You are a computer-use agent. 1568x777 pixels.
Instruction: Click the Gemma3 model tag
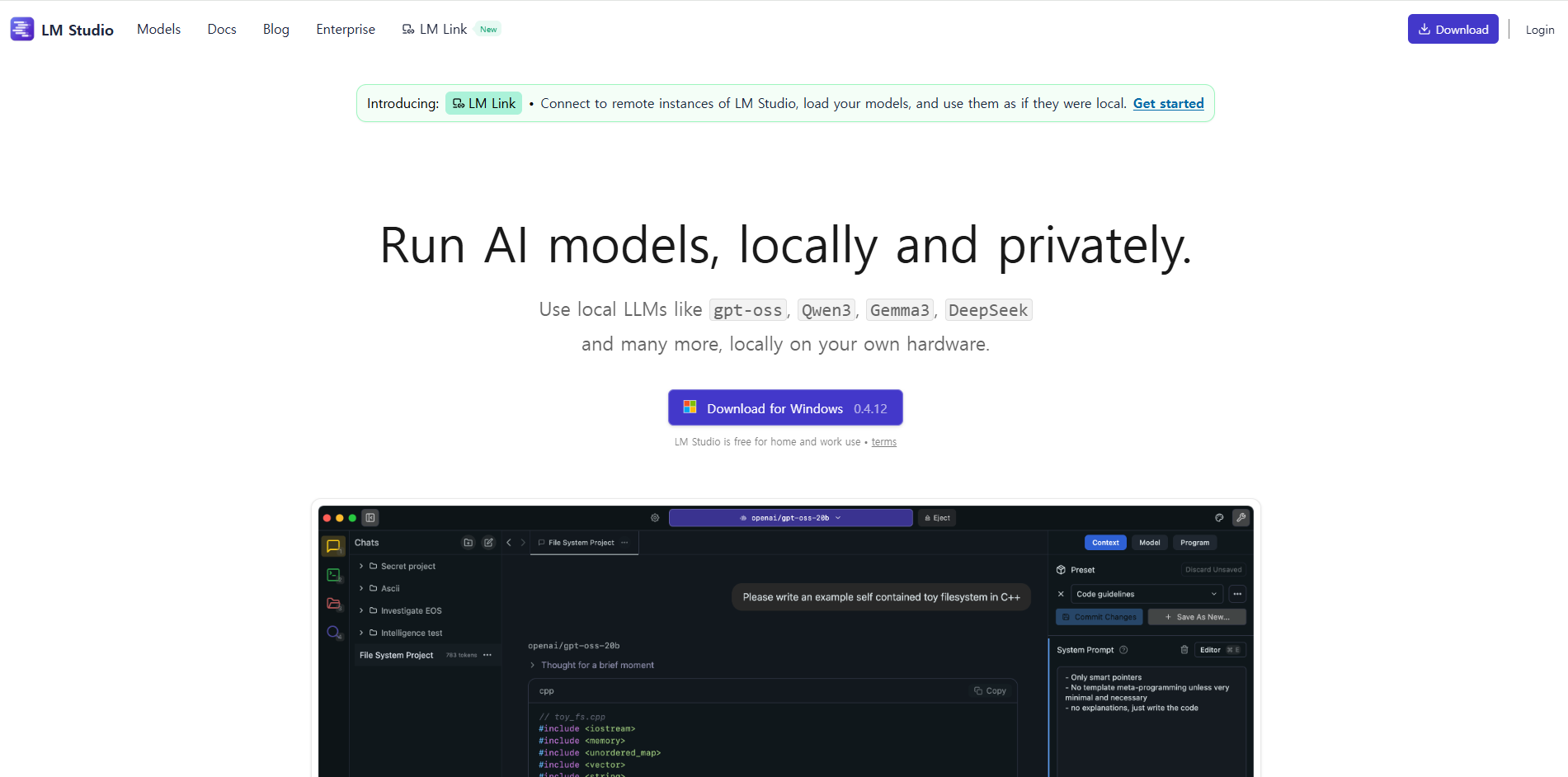pos(900,310)
